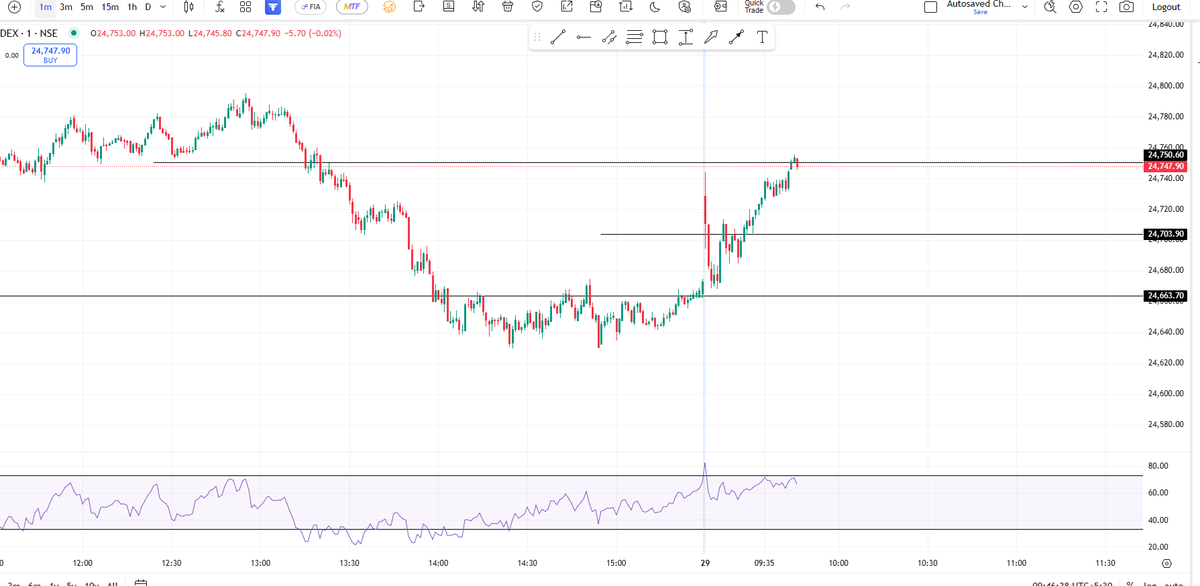Image resolution: width=1200 pixels, height=586 pixels.
Task: Click the layout square checkbox icon
Action: coord(931,7)
